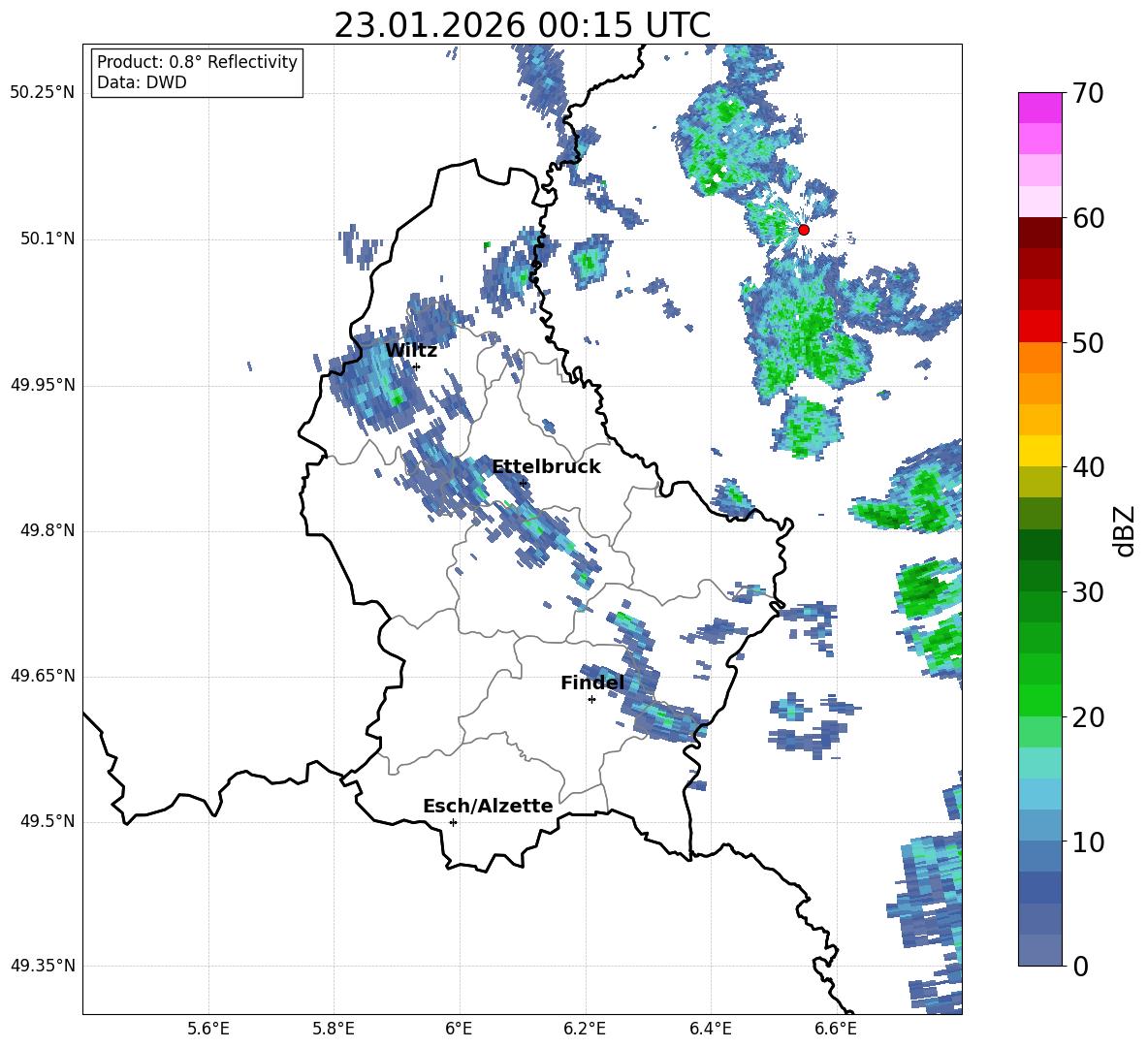Click the bright red colorbar swatch just above 50
Screen dimensions: 1148x1048
coord(1039,327)
